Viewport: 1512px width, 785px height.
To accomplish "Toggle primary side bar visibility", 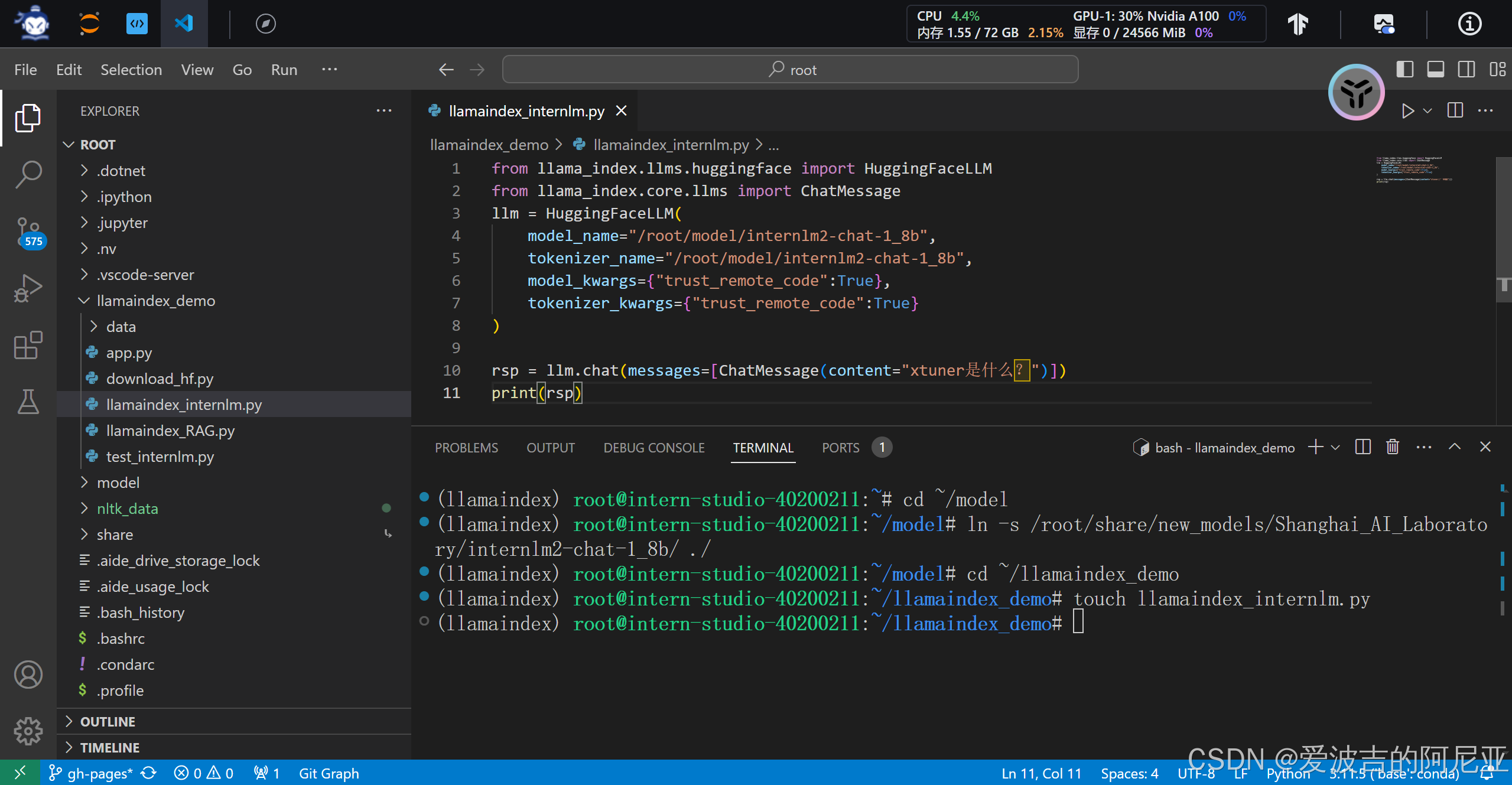I will pyautogui.click(x=1404, y=70).
